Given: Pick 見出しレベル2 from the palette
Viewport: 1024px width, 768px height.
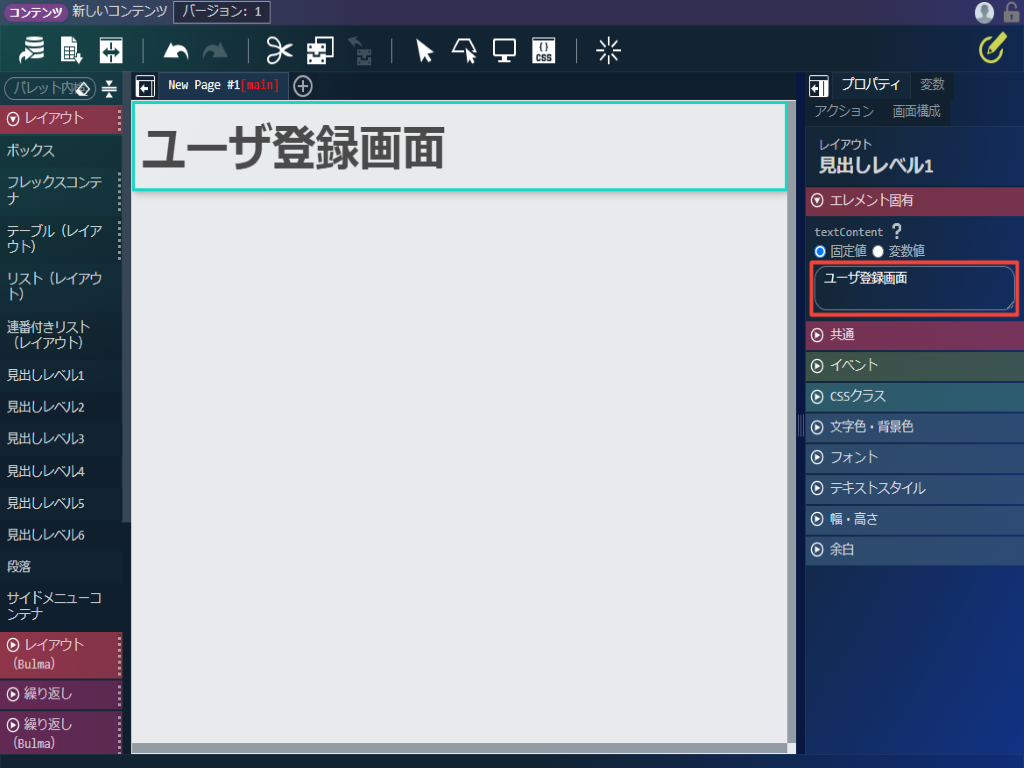Looking at the screenshot, I should tap(61, 408).
